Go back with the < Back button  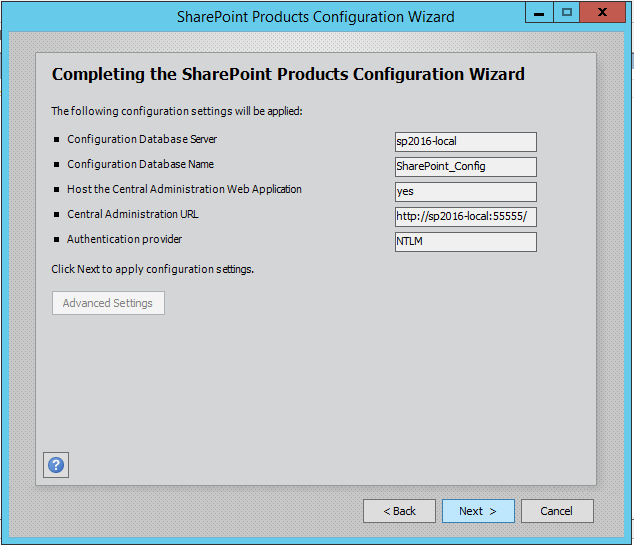pyautogui.click(x=399, y=511)
